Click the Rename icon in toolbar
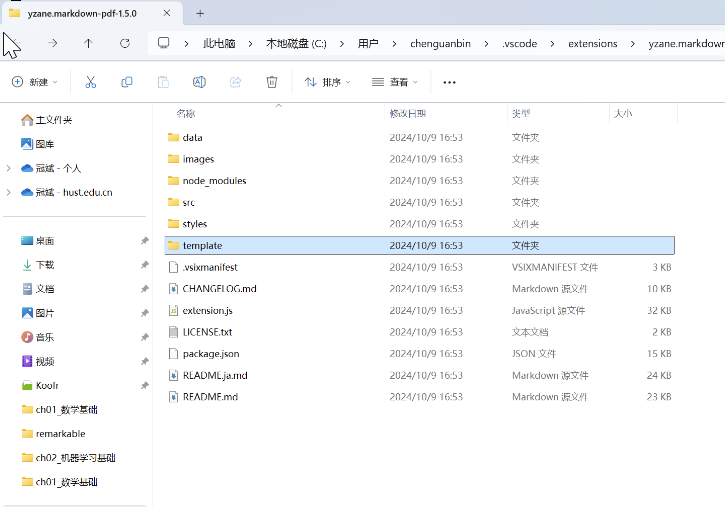725x507 pixels. tap(199, 82)
